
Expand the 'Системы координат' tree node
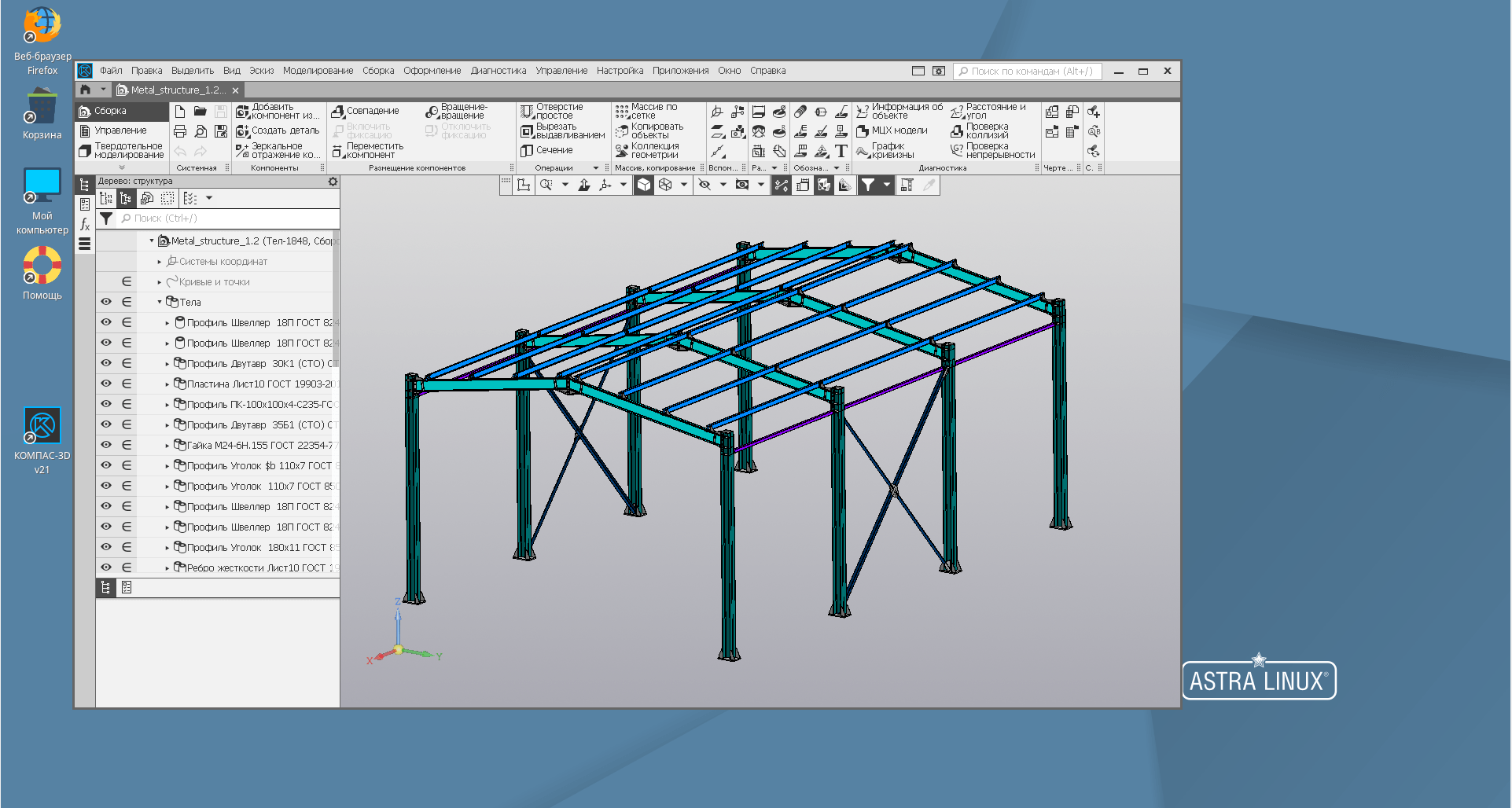point(160,262)
